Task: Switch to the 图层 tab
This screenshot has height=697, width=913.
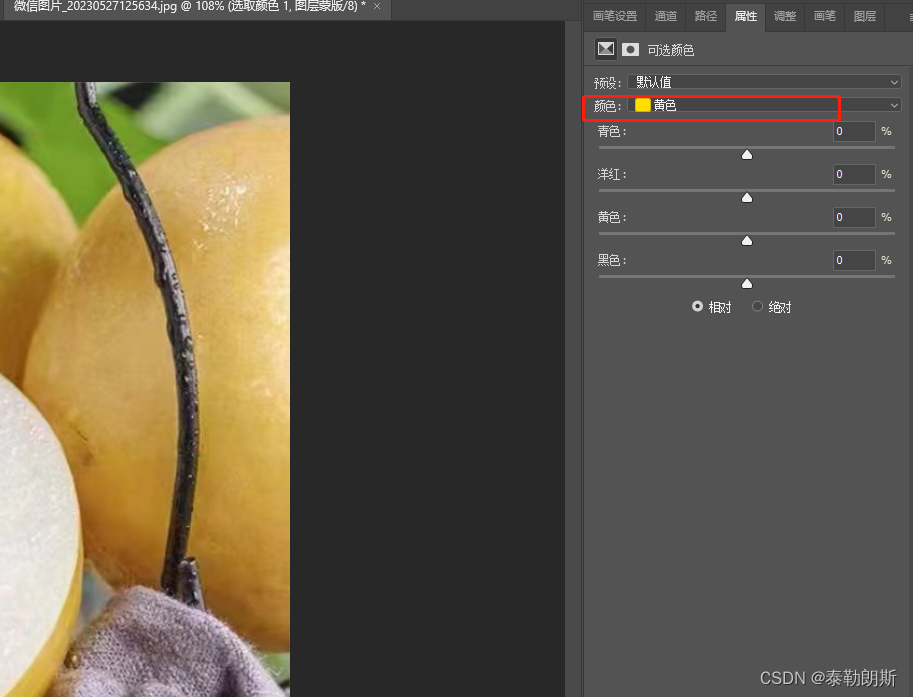Action: (x=865, y=16)
